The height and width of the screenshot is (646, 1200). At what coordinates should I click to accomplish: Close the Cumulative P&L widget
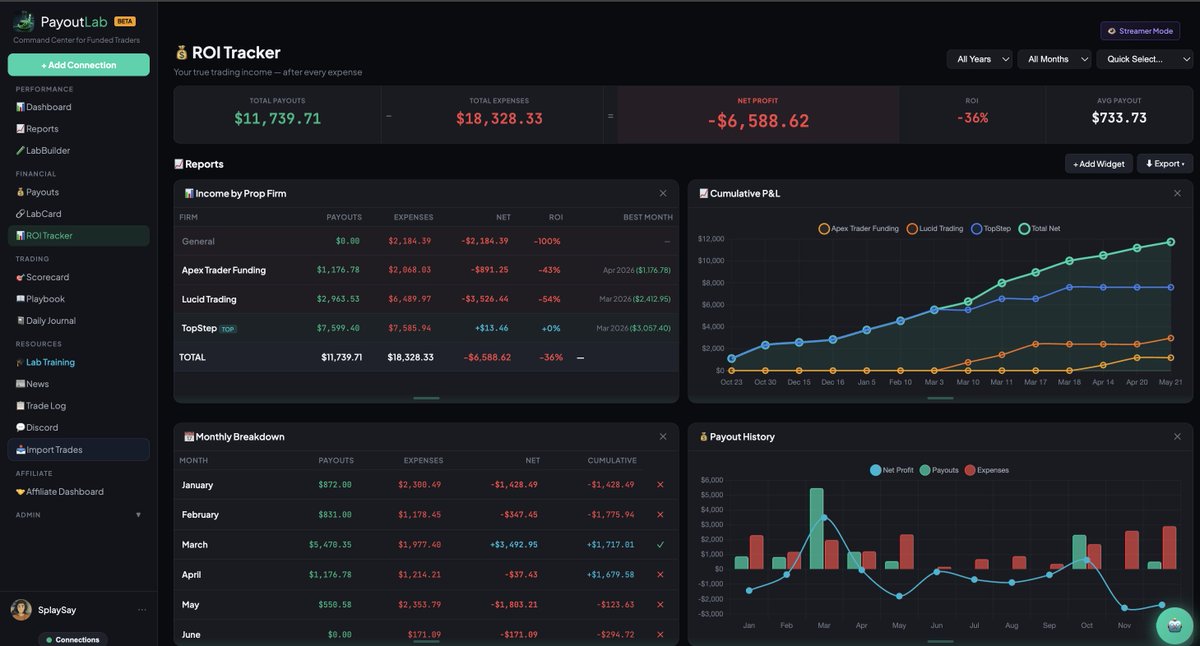click(x=1177, y=193)
